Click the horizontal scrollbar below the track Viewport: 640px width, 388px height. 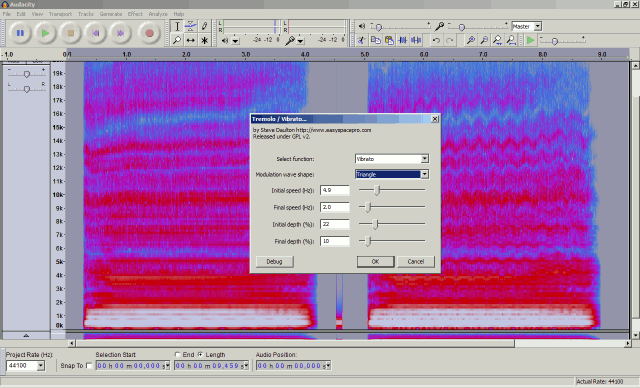point(349,344)
